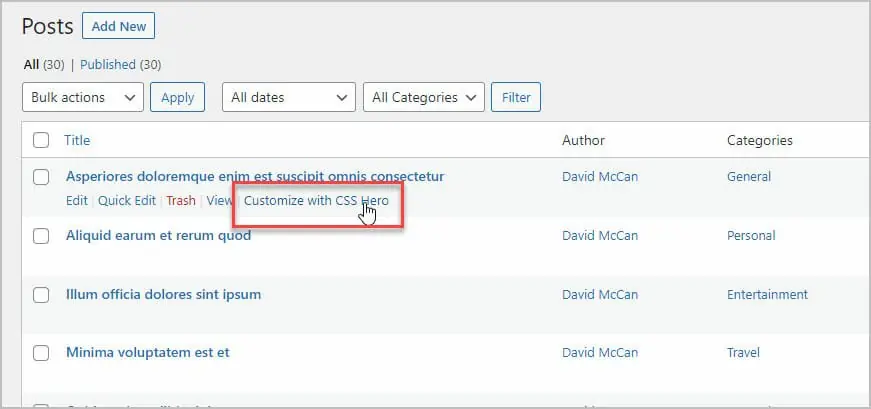Image resolution: width=871 pixels, height=409 pixels.
Task: Toggle the select-all checkbox in header
Action: click(x=41, y=141)
